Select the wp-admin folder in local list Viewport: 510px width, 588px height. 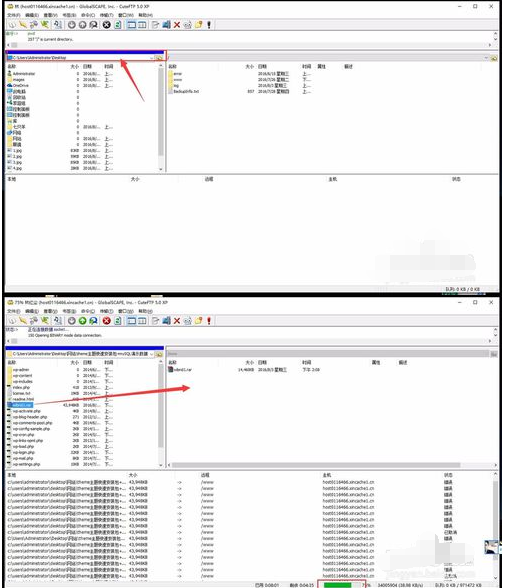pos(21,370)
